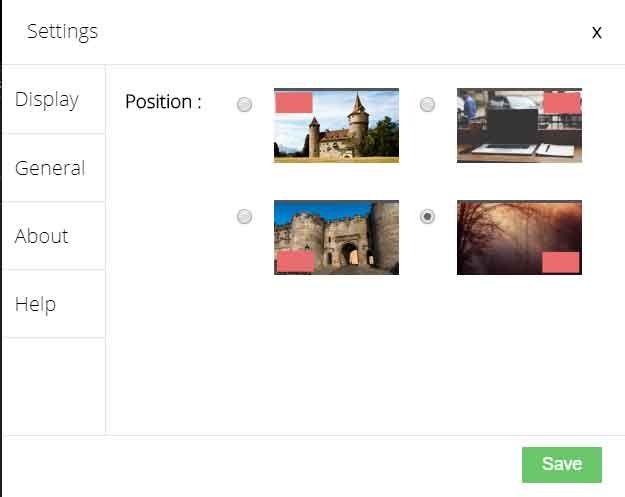This screenshot has width=625, height=497.
Task: Select the radio button beside the towered castle image
Action: pyautogui.click(x=244, y=104)
